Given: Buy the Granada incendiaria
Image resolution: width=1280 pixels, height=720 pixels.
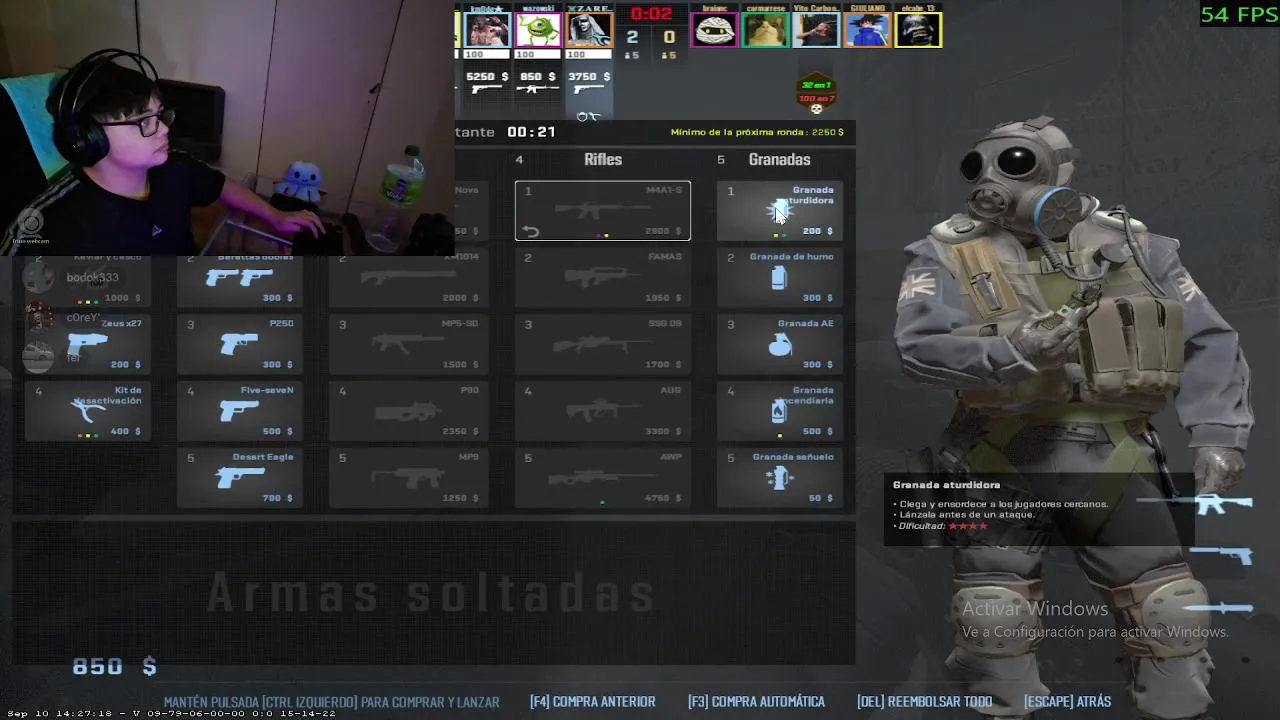Looking at the screenshot, I should [x=780, y=411].
